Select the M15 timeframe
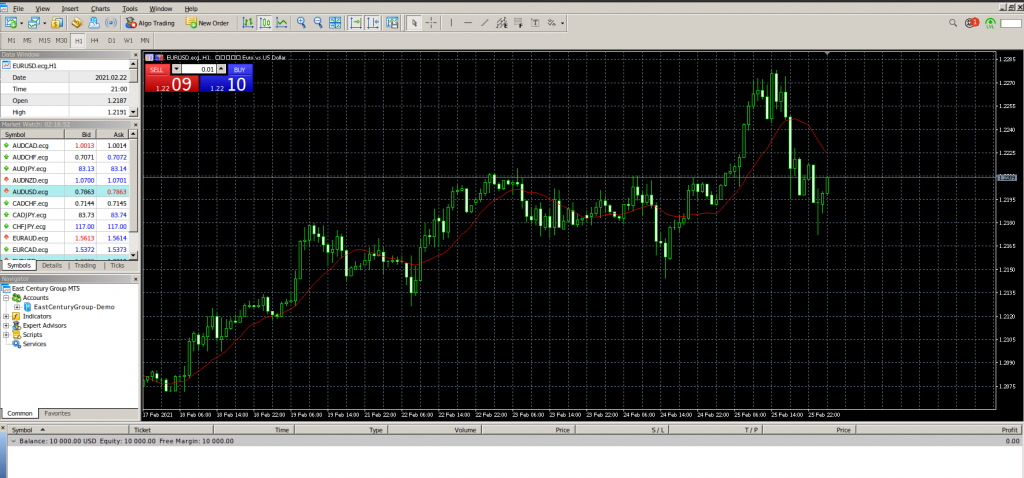 click(44, 40)
